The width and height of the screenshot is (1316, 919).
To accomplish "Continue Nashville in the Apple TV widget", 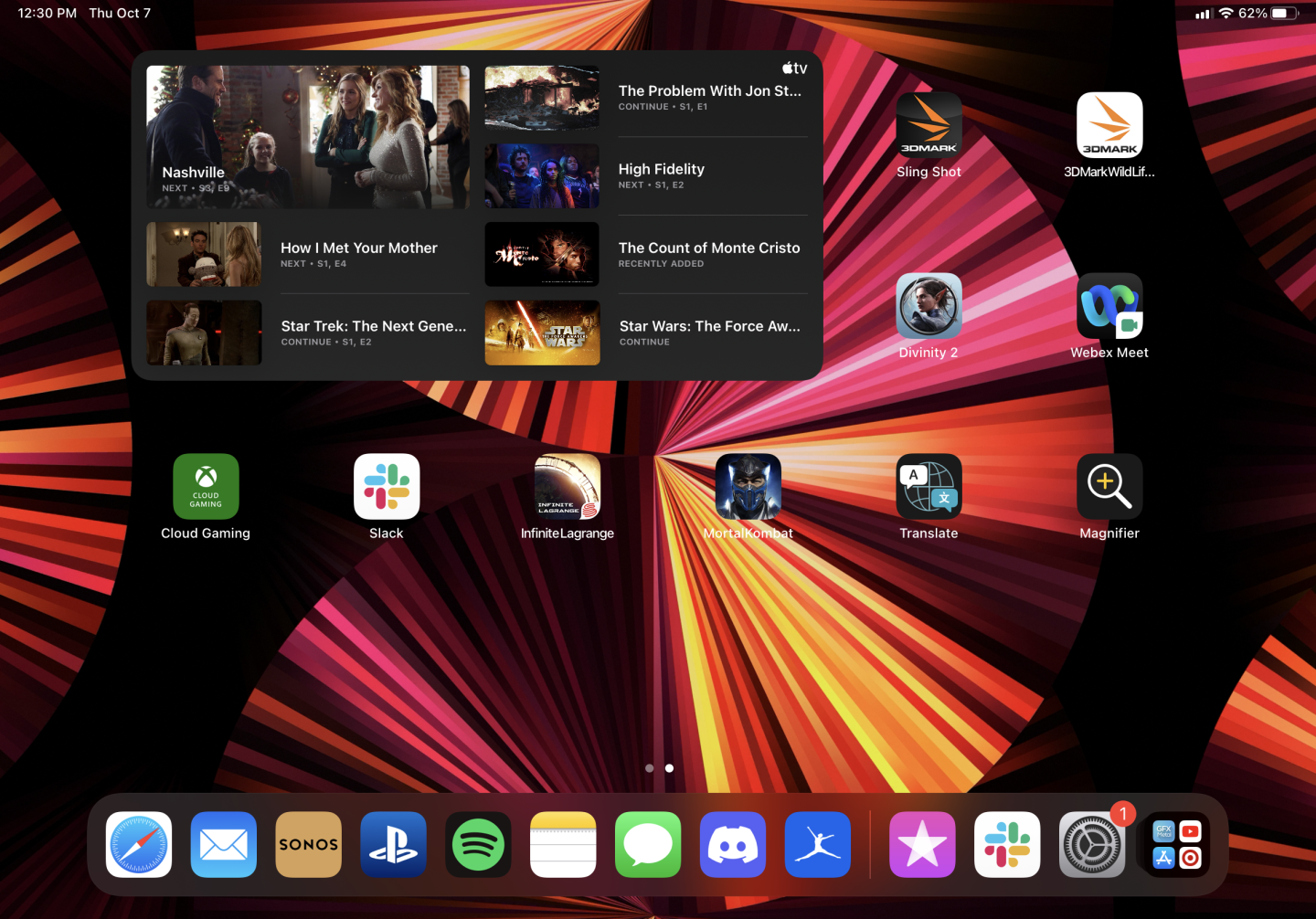I will coord(308,137).
